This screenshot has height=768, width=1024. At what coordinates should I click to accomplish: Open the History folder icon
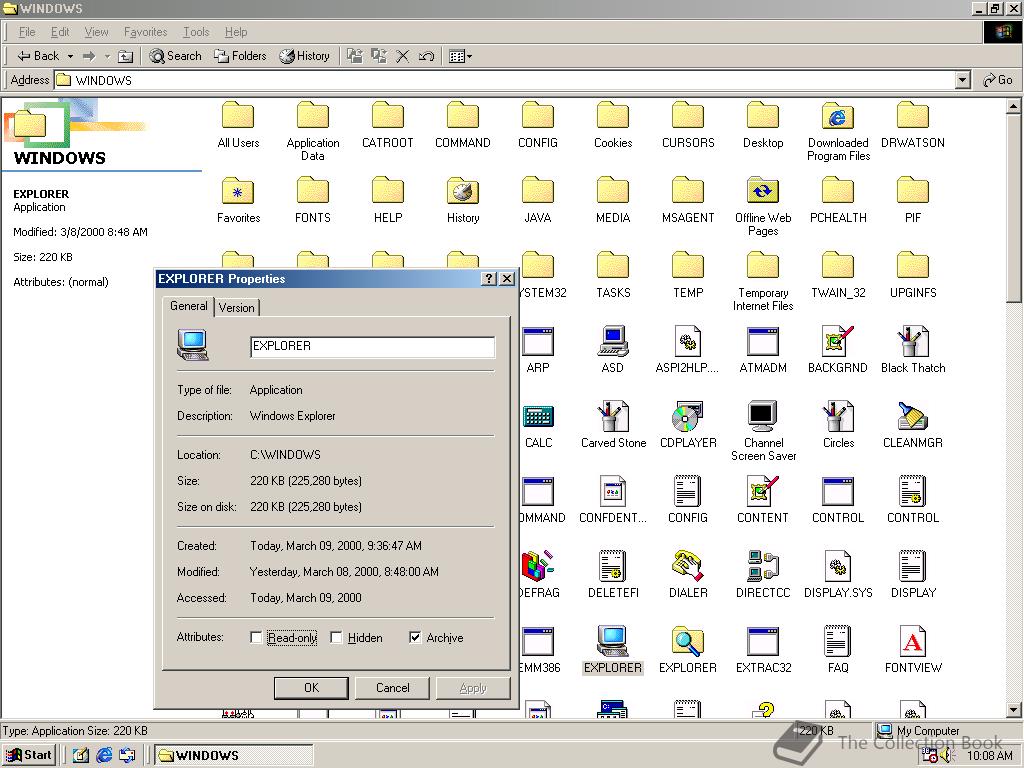point(462,191)
